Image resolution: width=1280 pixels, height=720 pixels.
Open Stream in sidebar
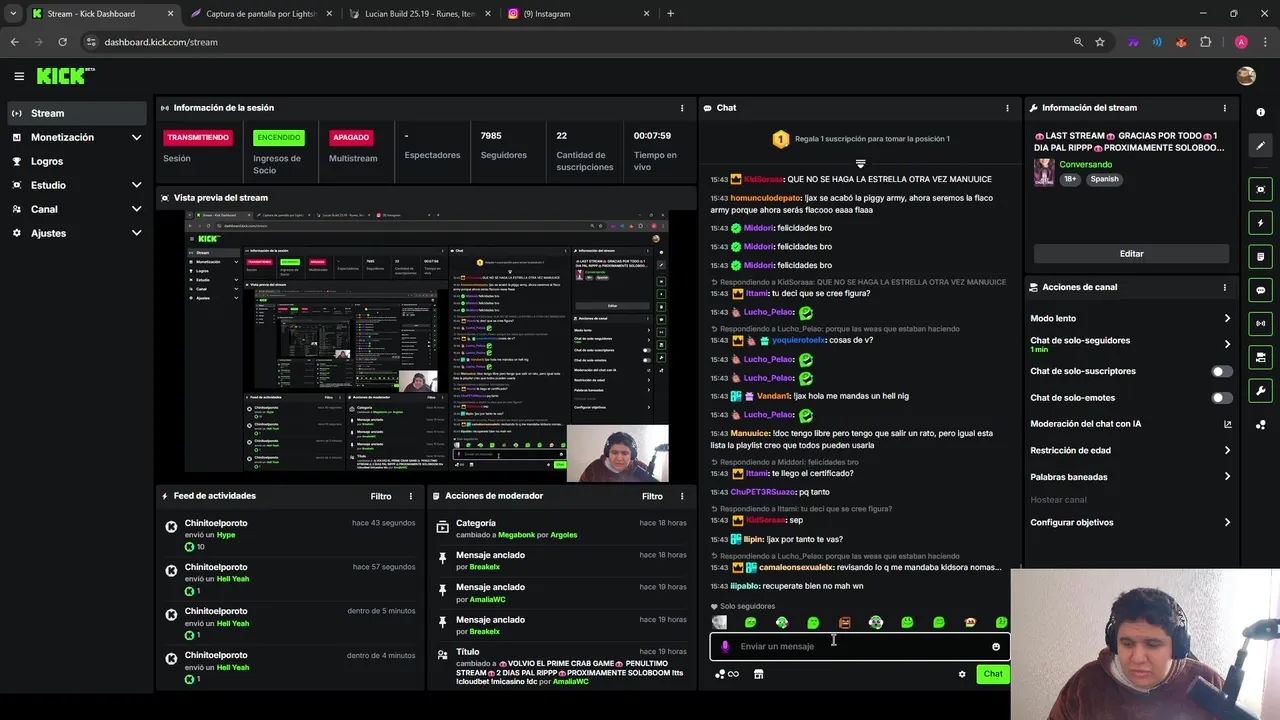click(x=78, y=113)
